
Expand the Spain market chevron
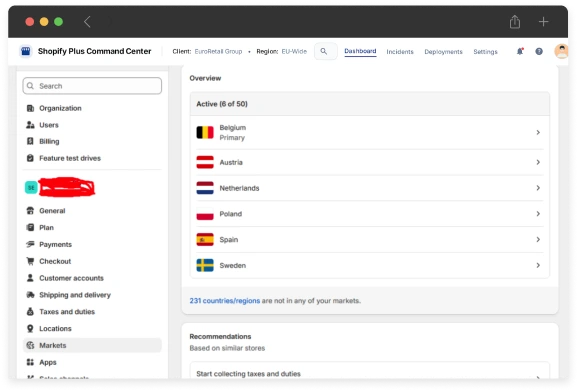(x=538, y=240)
